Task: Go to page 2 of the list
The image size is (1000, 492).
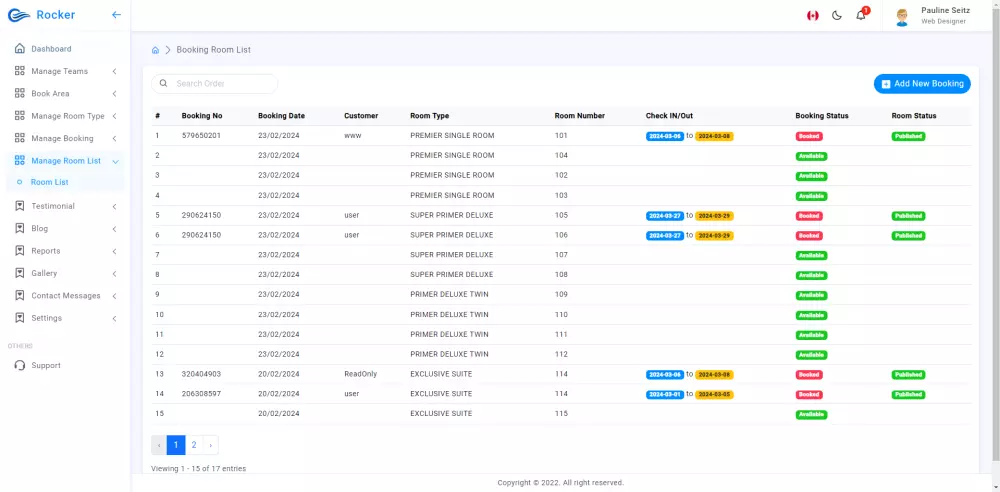Action: point(194,445)
